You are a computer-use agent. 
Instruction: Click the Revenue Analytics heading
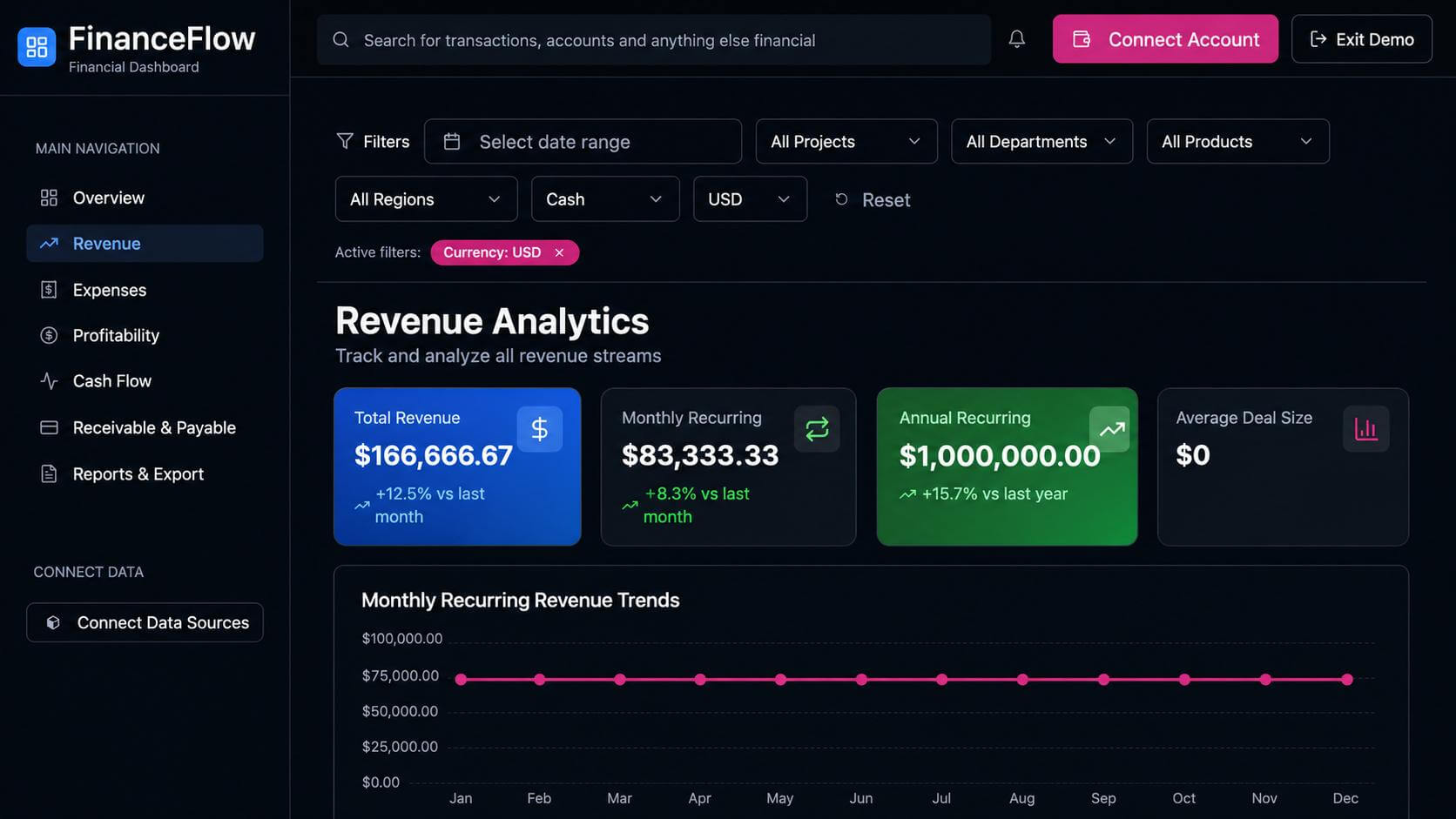tap(492, 321)
